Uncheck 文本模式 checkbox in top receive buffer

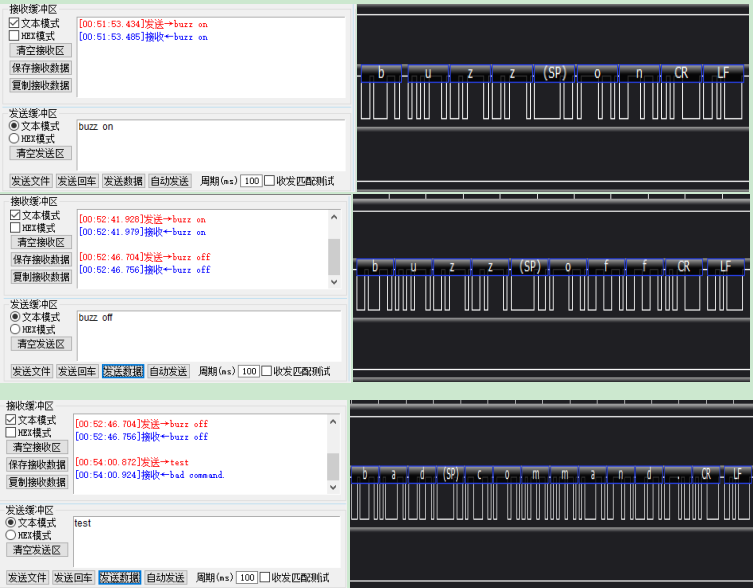pos(14,22)
